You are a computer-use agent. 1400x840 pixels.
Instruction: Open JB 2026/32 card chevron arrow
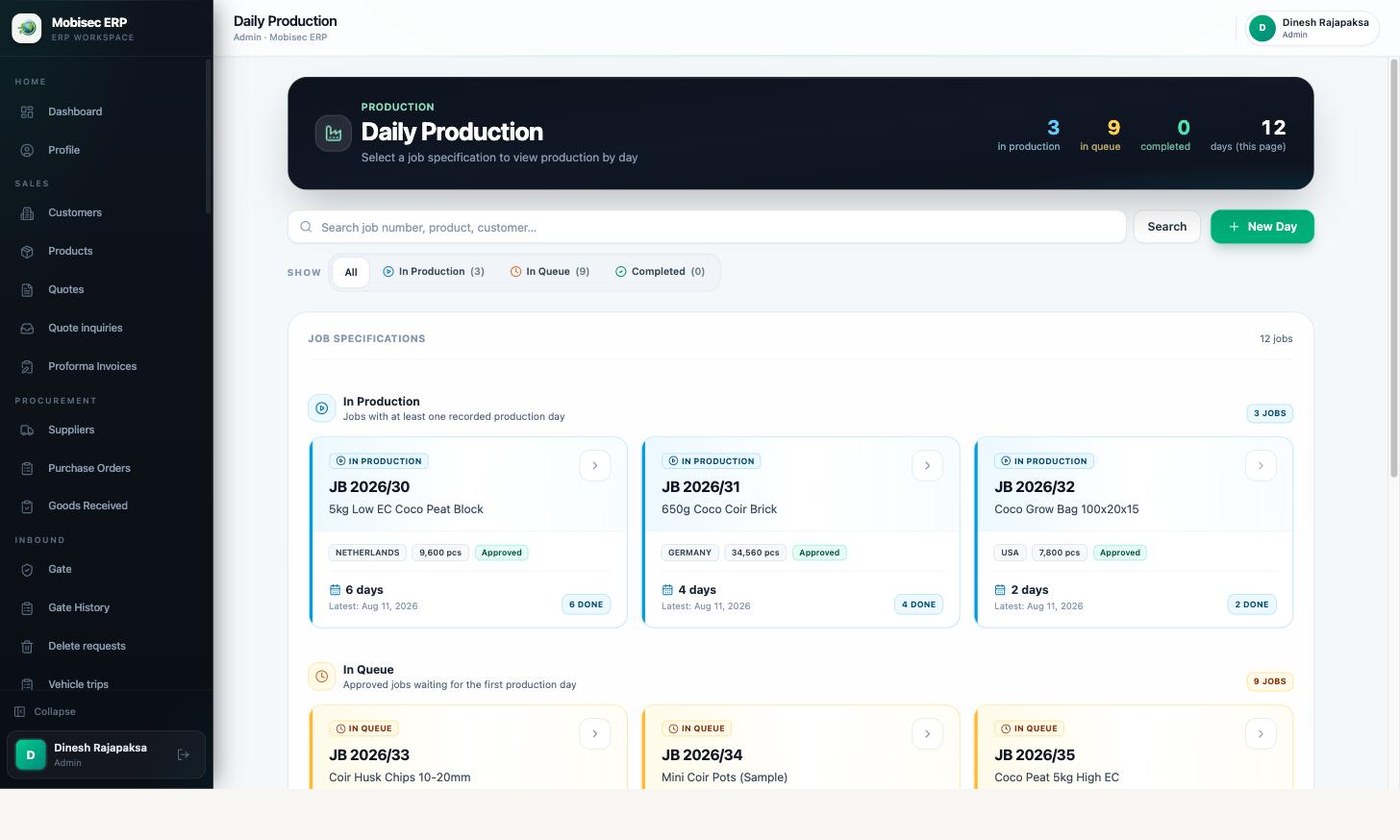1260,466
